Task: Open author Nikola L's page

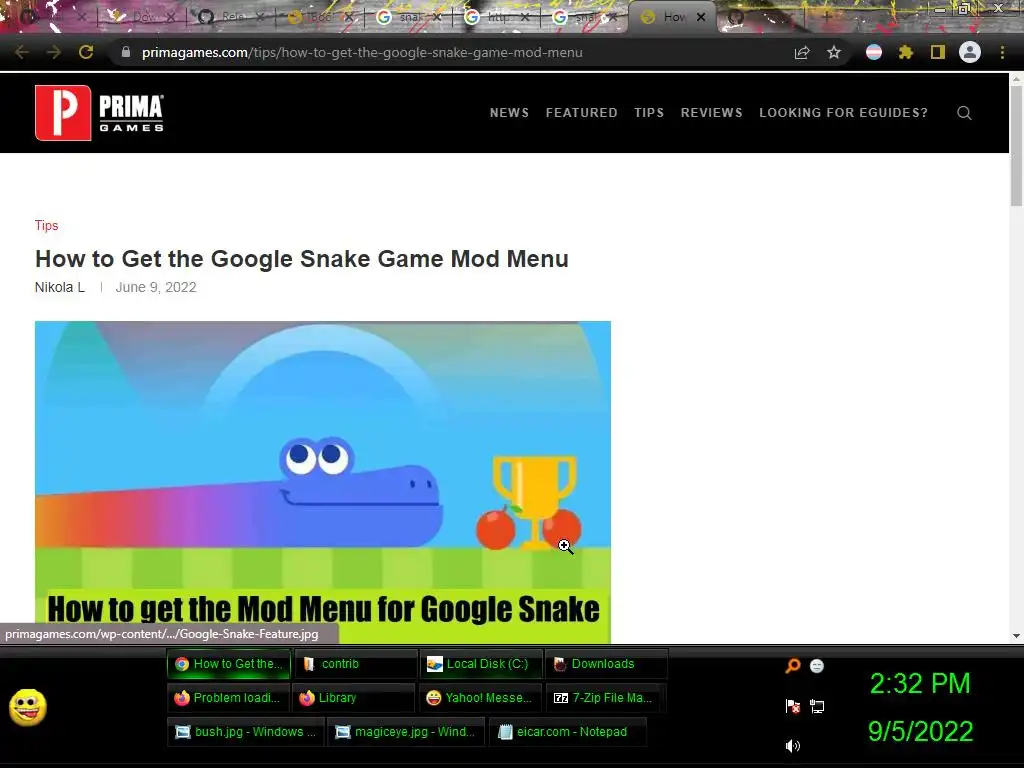Action: coord(59,287)
